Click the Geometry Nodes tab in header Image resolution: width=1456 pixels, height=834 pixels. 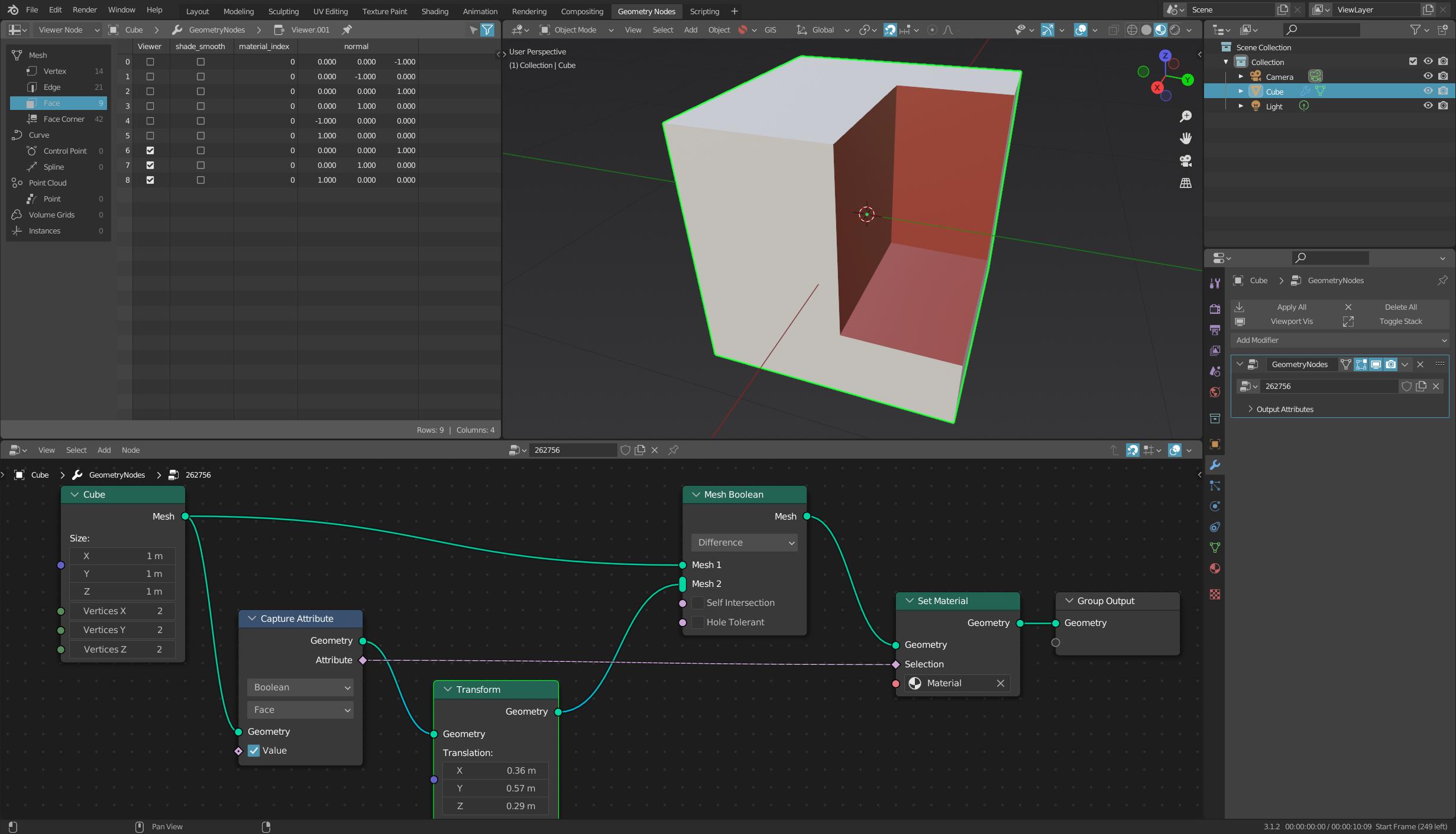[x=646, y=10]
